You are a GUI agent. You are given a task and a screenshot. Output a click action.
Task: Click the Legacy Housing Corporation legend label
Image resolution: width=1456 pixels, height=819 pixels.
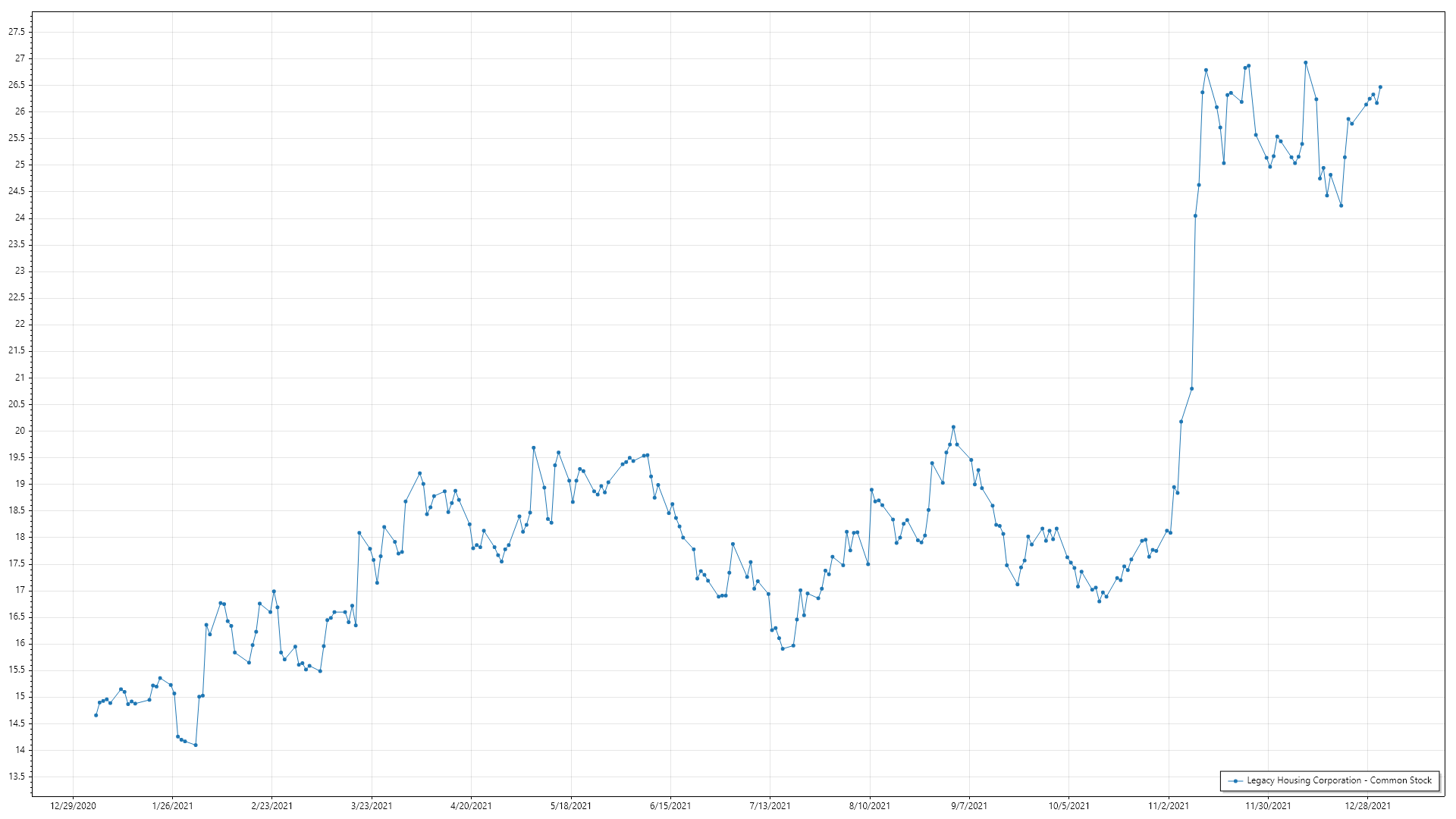click(x=1339, y=780)
